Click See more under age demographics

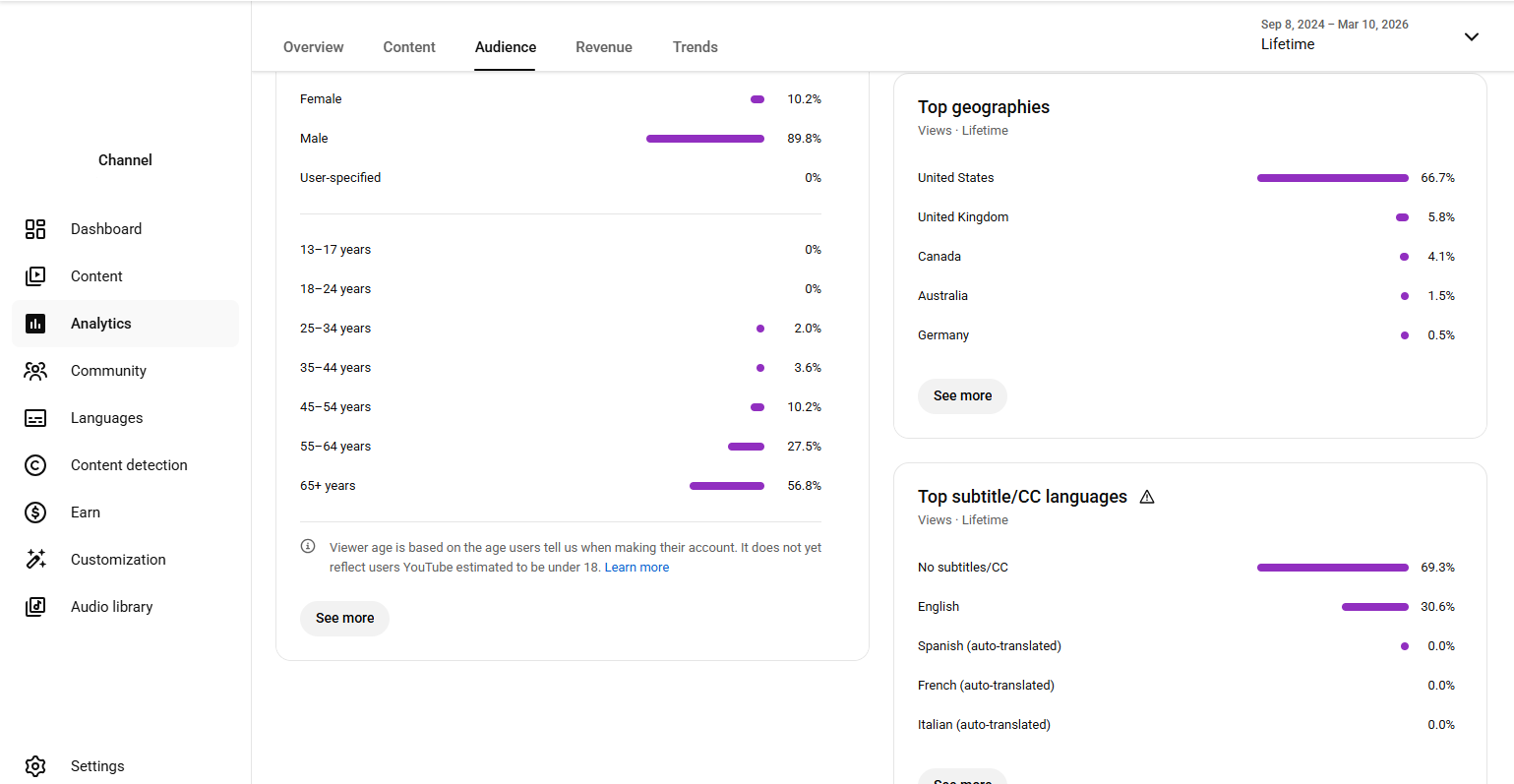(x=344, y=618)
